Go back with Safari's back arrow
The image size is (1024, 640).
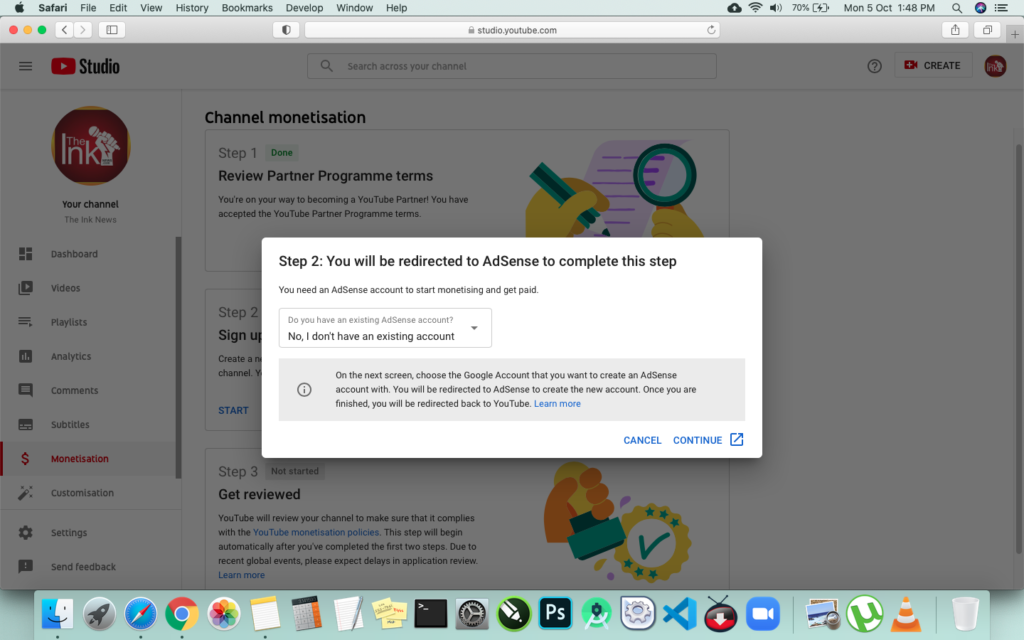pos(64,30)
